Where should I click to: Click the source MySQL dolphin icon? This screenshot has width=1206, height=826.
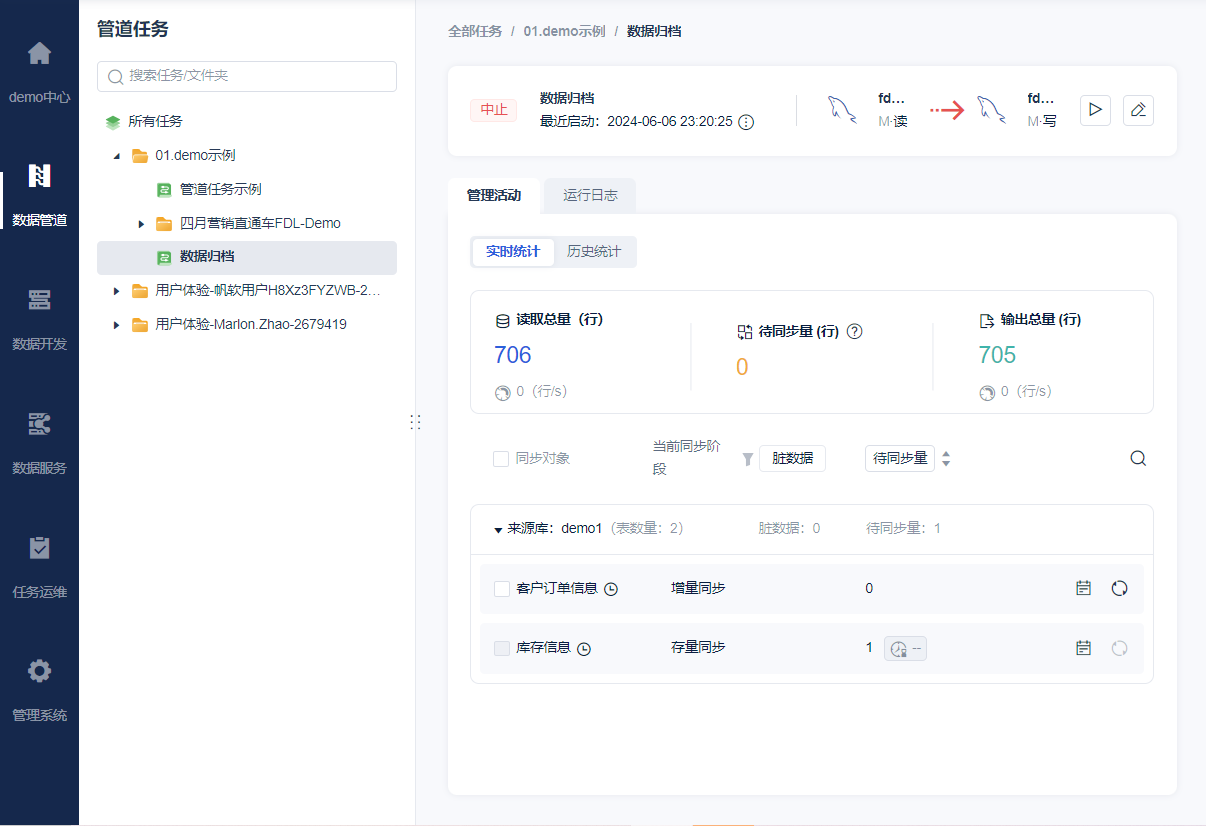(843, 109)
